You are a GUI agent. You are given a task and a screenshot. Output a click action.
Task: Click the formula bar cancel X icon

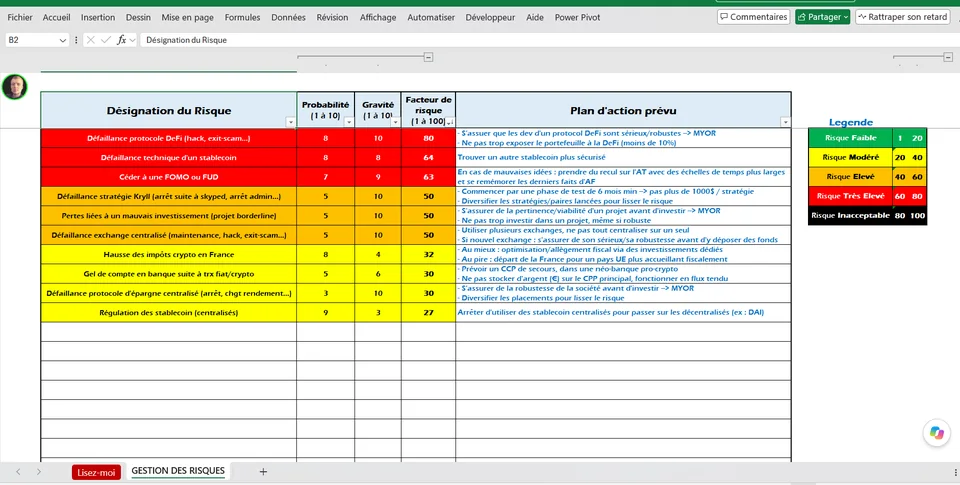click(x=91, y=40)
